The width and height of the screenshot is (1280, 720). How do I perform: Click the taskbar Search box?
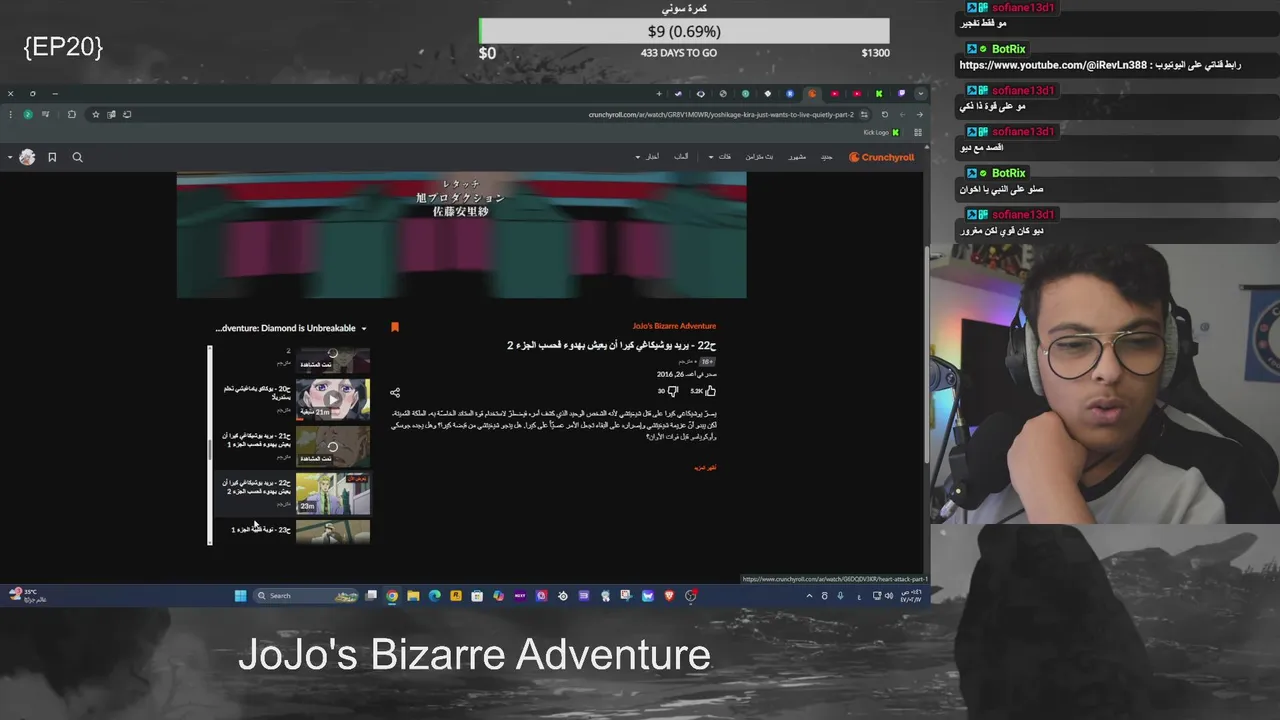point(305,595)
